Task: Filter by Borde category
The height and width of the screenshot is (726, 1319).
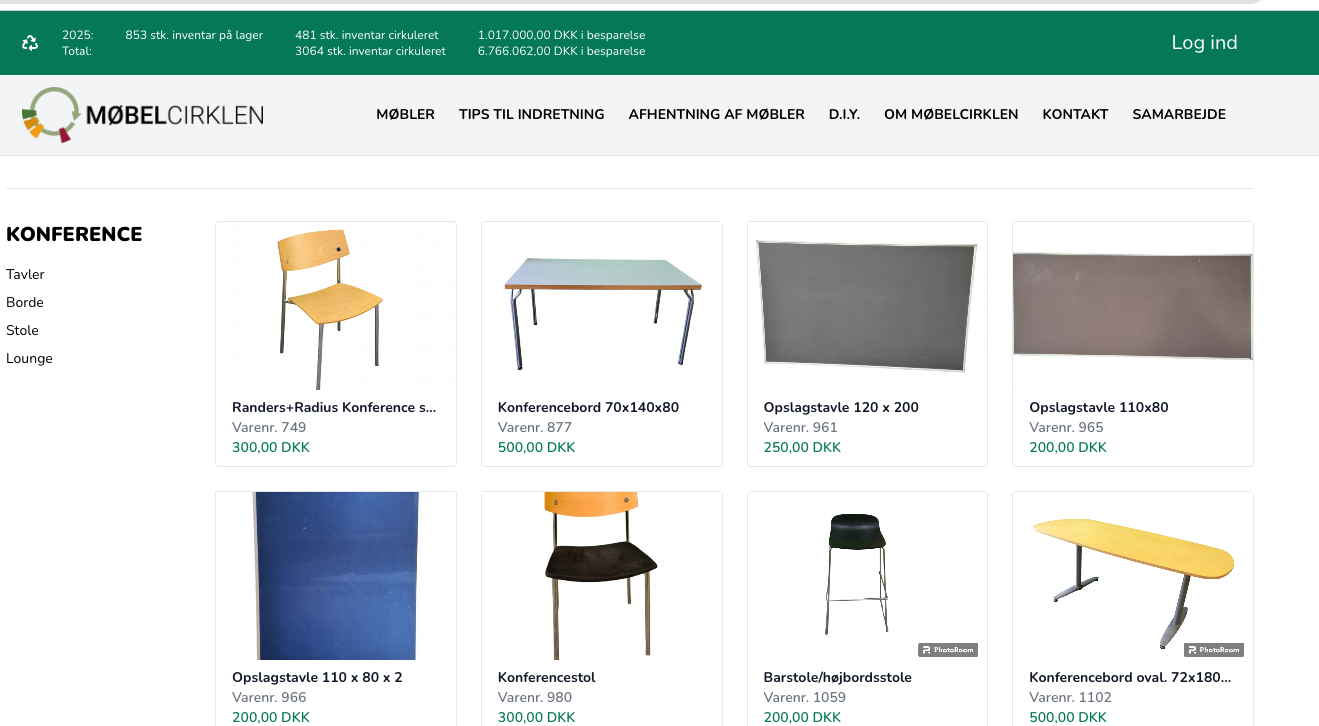Action: point(25,302)
